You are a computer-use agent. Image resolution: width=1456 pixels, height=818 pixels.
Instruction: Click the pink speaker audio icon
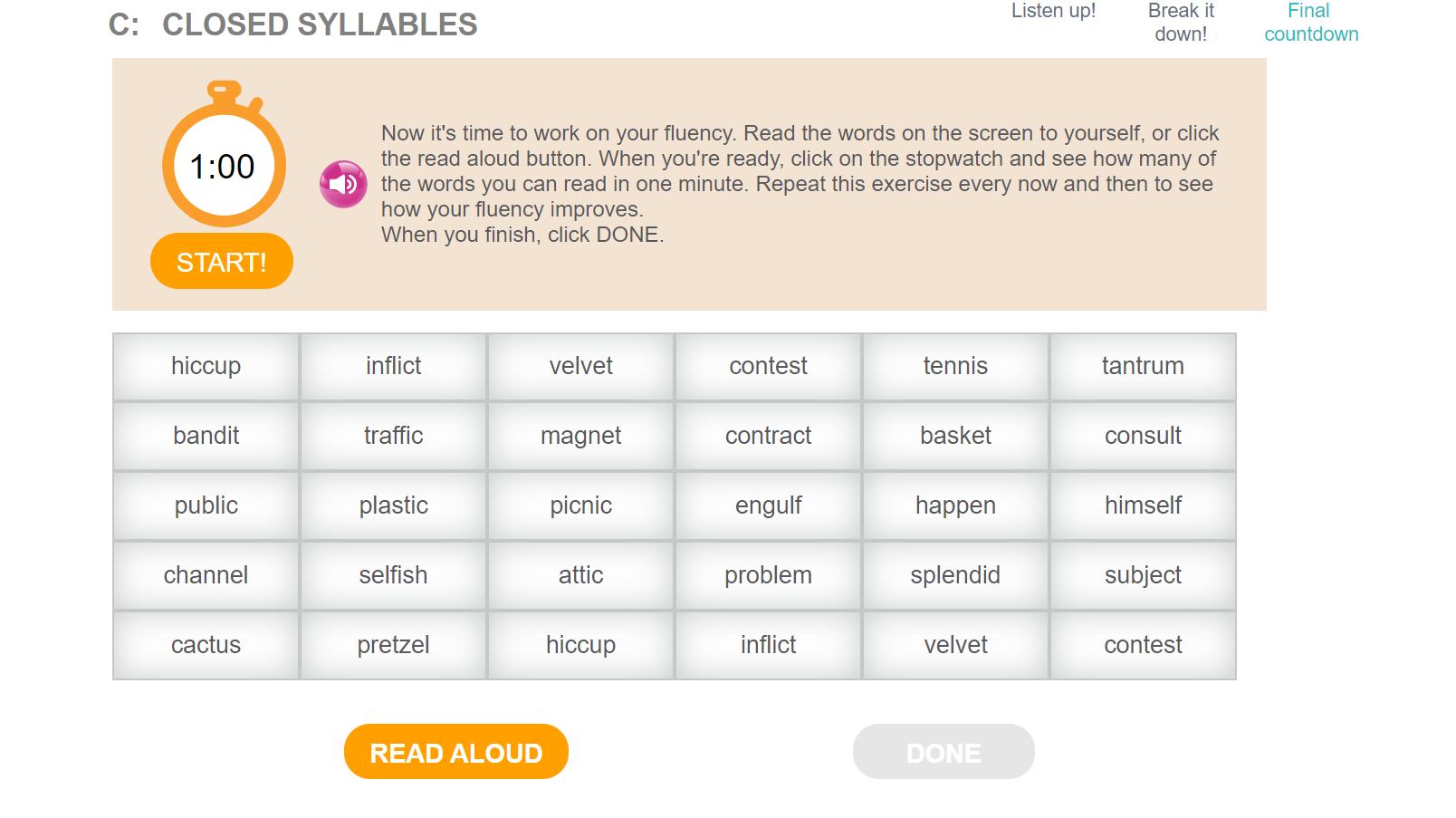(343, 184)
